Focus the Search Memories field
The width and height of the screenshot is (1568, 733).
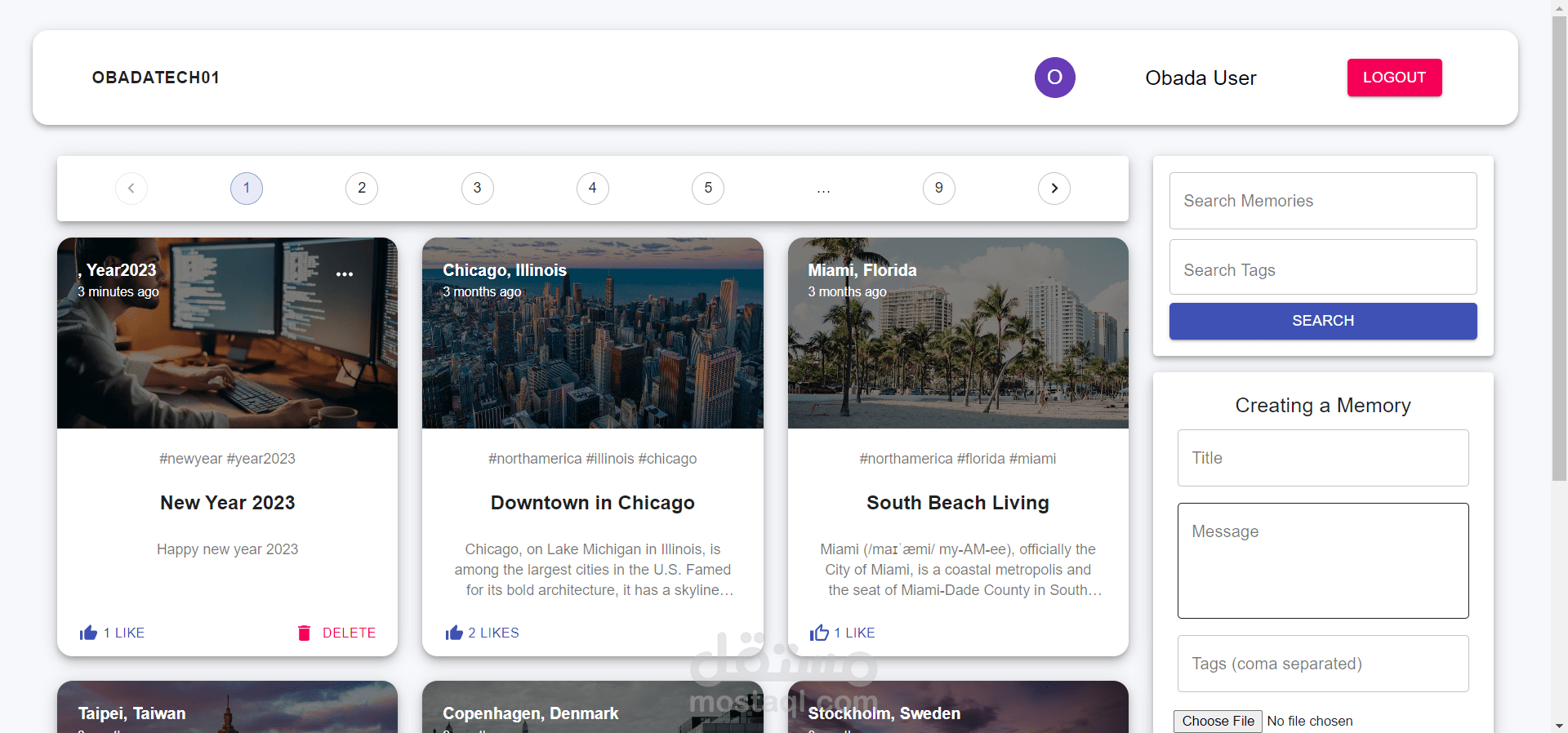[x=1323, y=201]
